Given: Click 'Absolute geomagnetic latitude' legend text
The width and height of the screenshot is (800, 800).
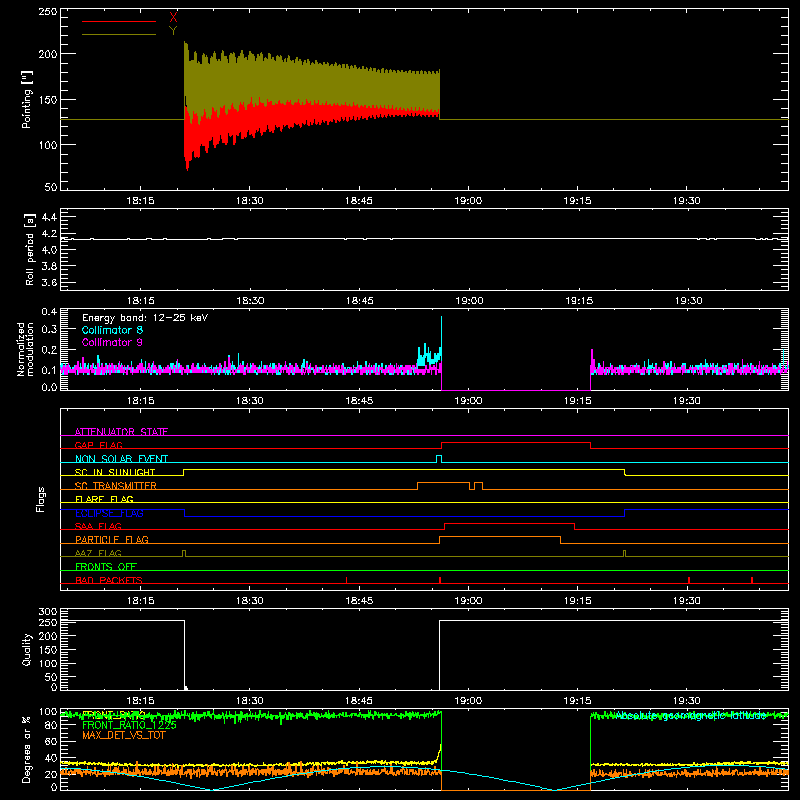Looking at the screenshot, I should 691,716.
